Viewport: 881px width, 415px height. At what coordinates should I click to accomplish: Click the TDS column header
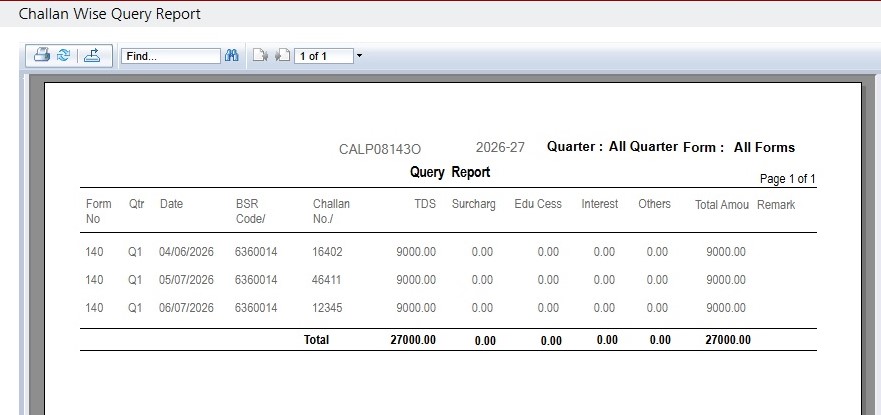425,204
